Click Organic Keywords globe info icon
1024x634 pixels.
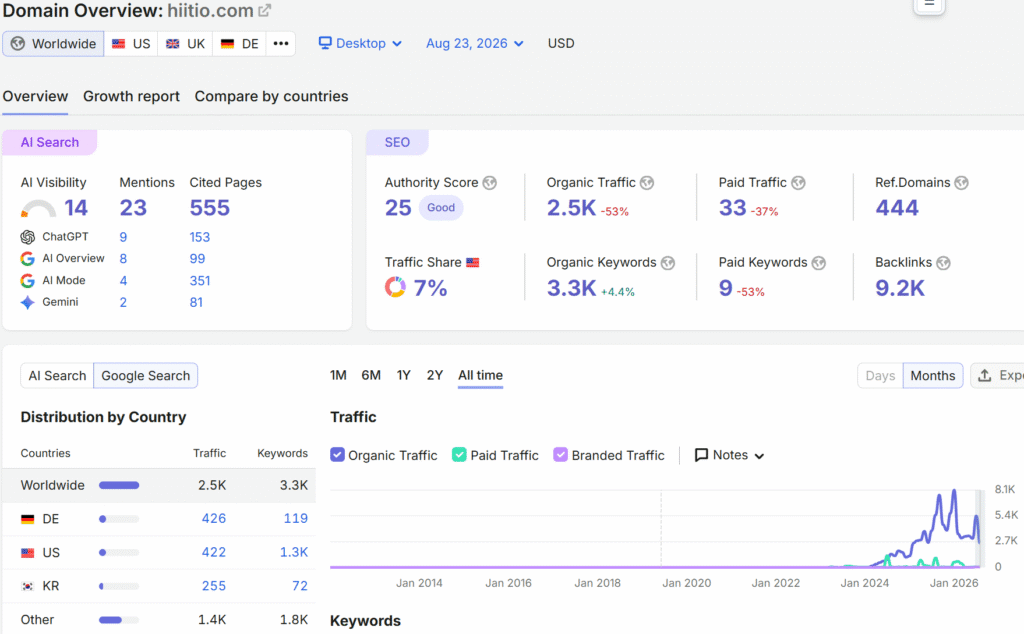coord(667,262)
